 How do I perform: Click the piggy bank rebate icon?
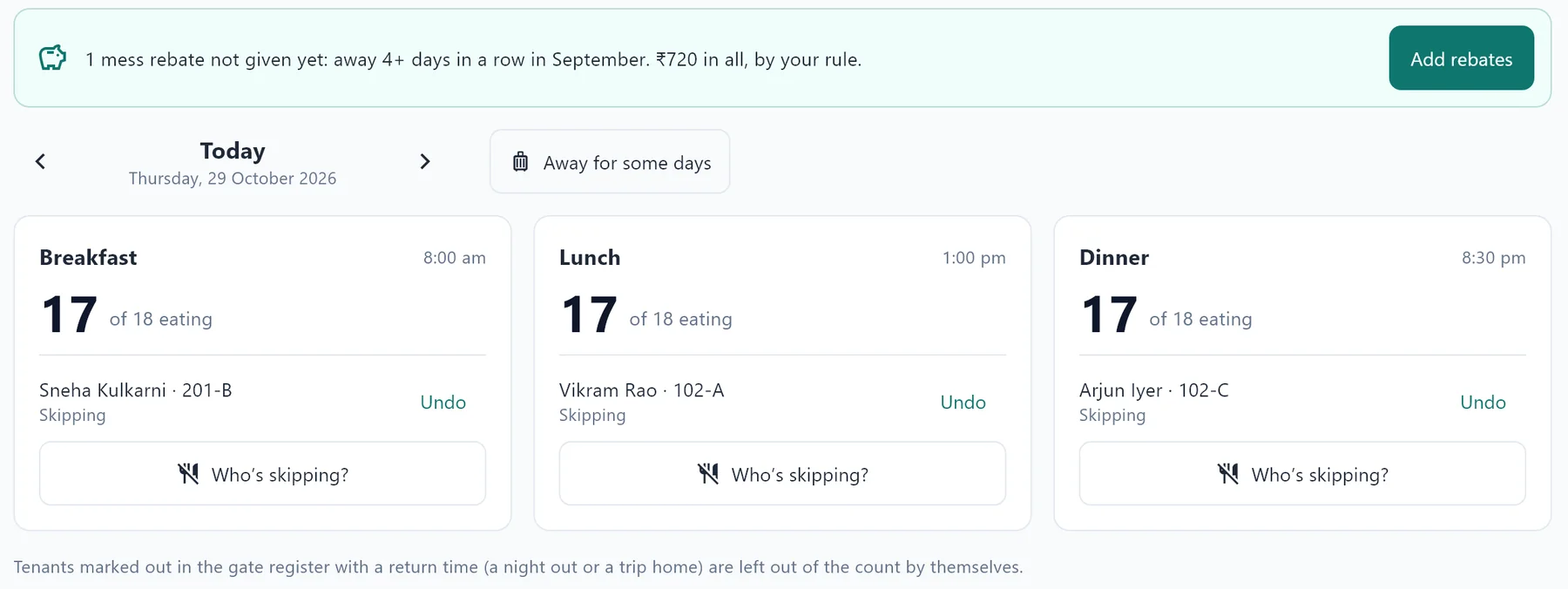point(53,58)
